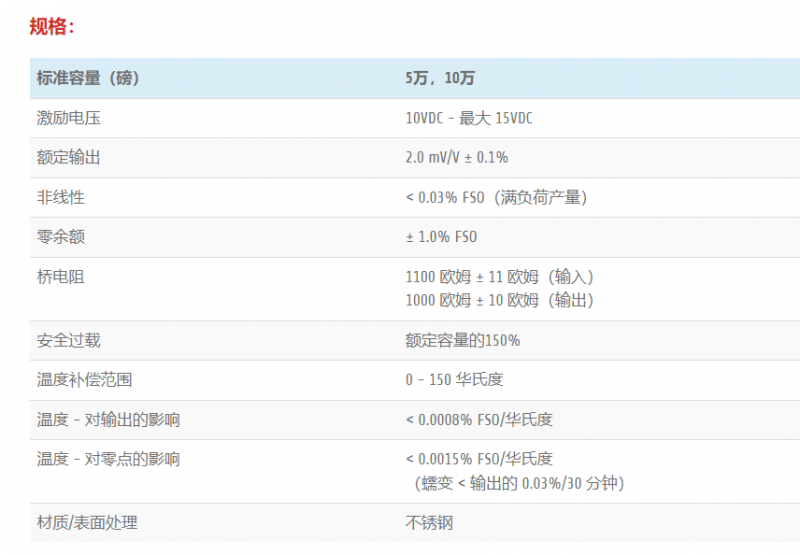Click the 2.0 mV/V ± 0.1% value

[457, 158]
